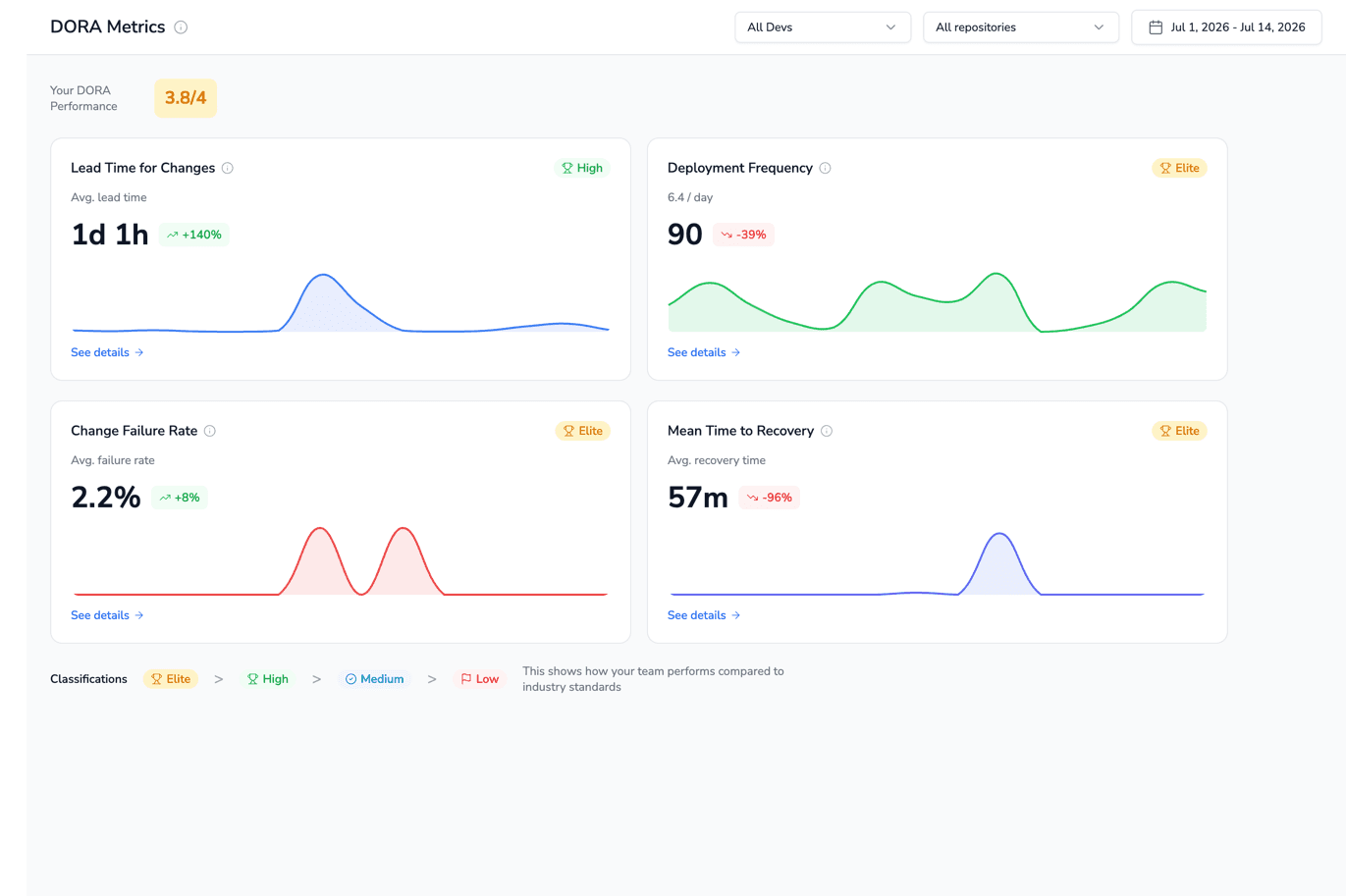The image size is (1346, 896).
Task: Click Elite trophy badge on Deployment Frequency card
Action: tap(1179, 168)
